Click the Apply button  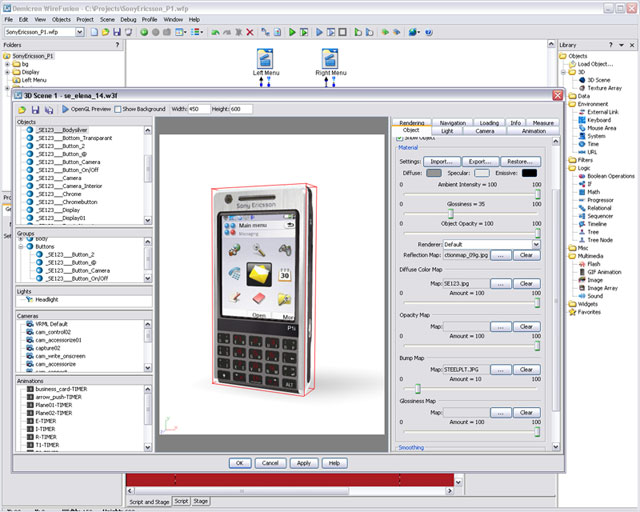coord(304,463)
